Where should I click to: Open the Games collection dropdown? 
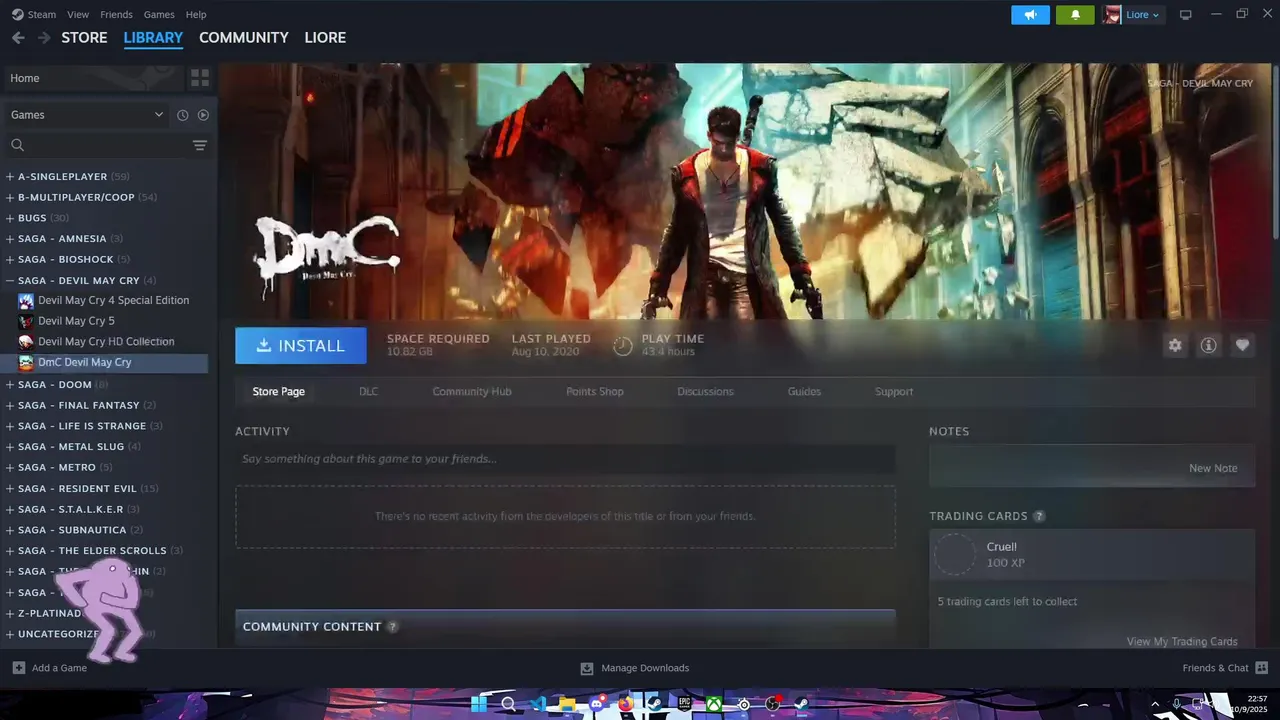tap(87, 115)
